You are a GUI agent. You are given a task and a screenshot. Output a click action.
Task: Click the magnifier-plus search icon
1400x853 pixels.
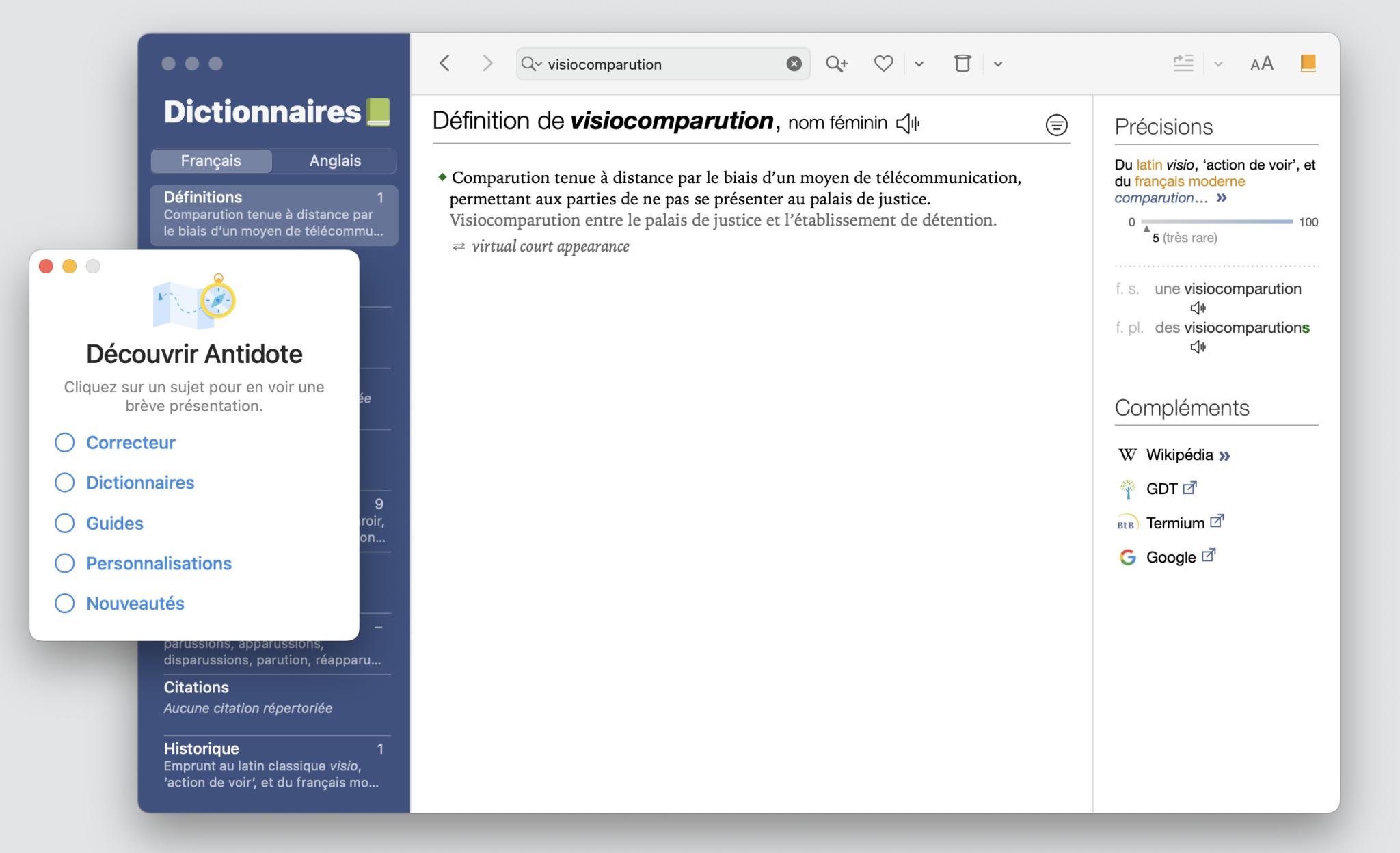click(x=836, y=64)
